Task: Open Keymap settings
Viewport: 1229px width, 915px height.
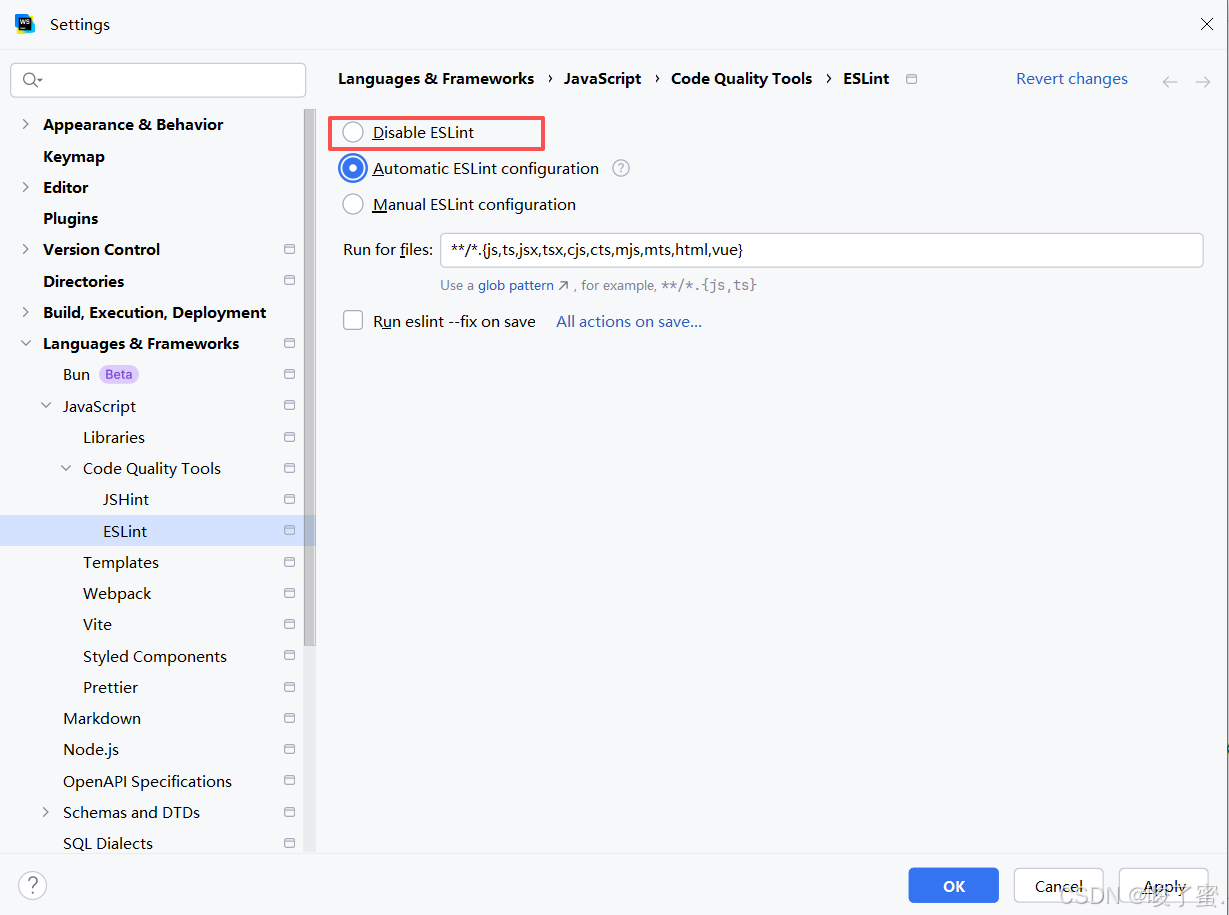Action: pyautogui.click(x=74, y=156)
